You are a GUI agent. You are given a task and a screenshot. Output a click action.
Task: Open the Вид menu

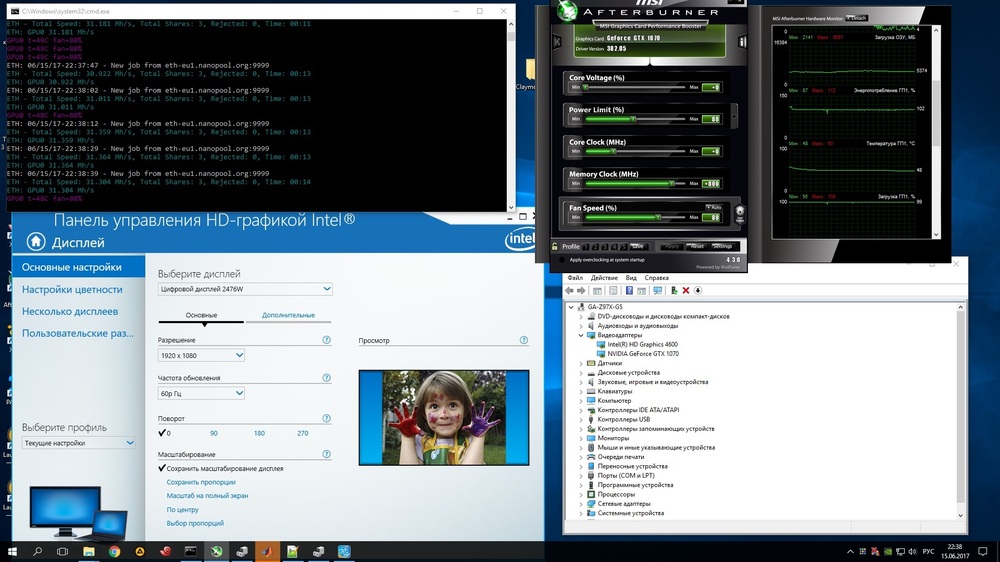[x=631, y=277]
